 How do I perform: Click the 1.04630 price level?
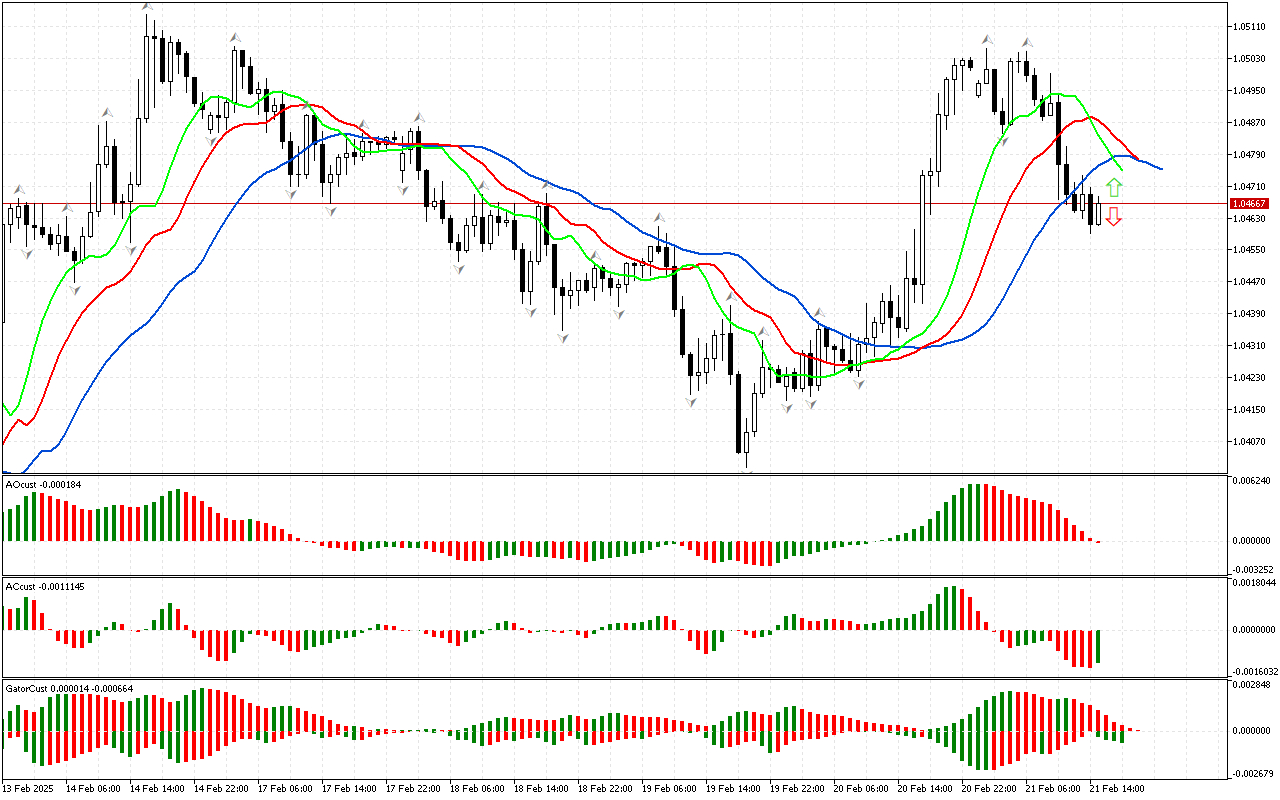click(x=1251, y=218)
